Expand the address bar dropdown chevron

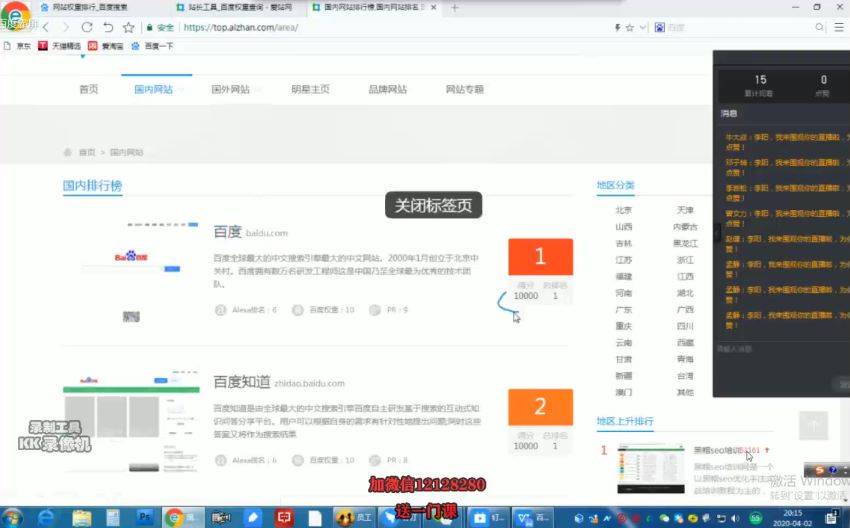642,27
